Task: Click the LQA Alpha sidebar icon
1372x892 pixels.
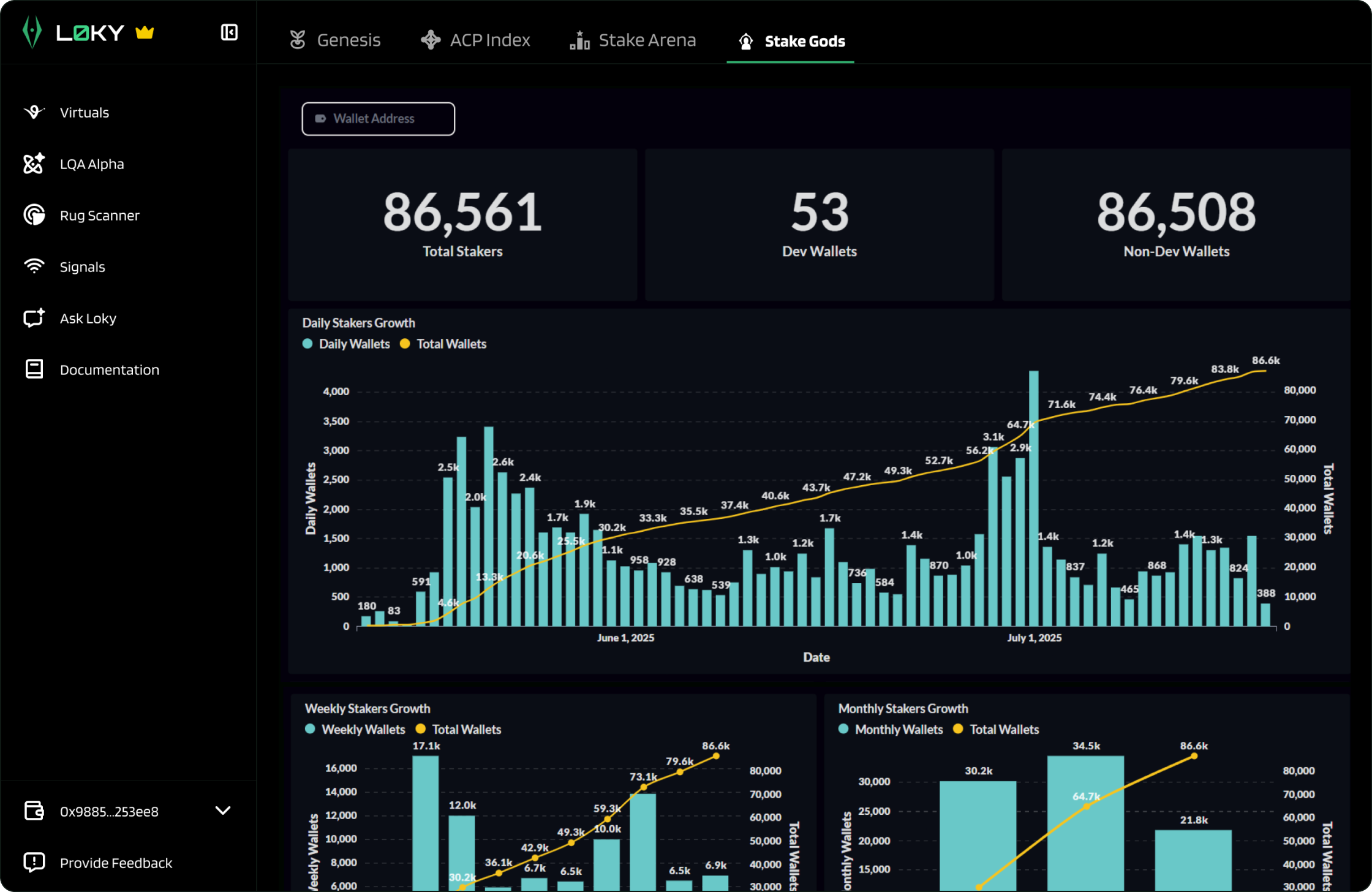Action: tap(34, 164)
